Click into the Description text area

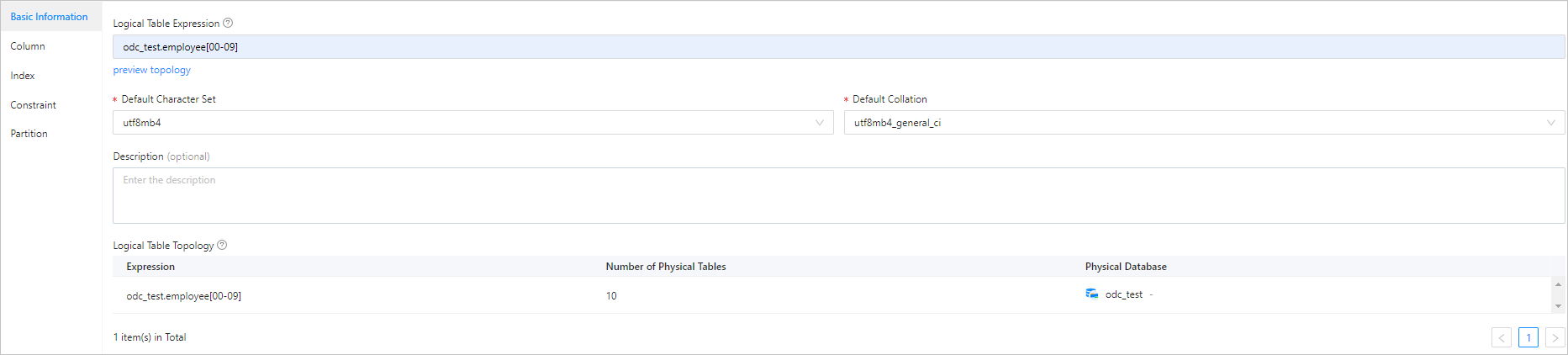[x=838, y=195]
